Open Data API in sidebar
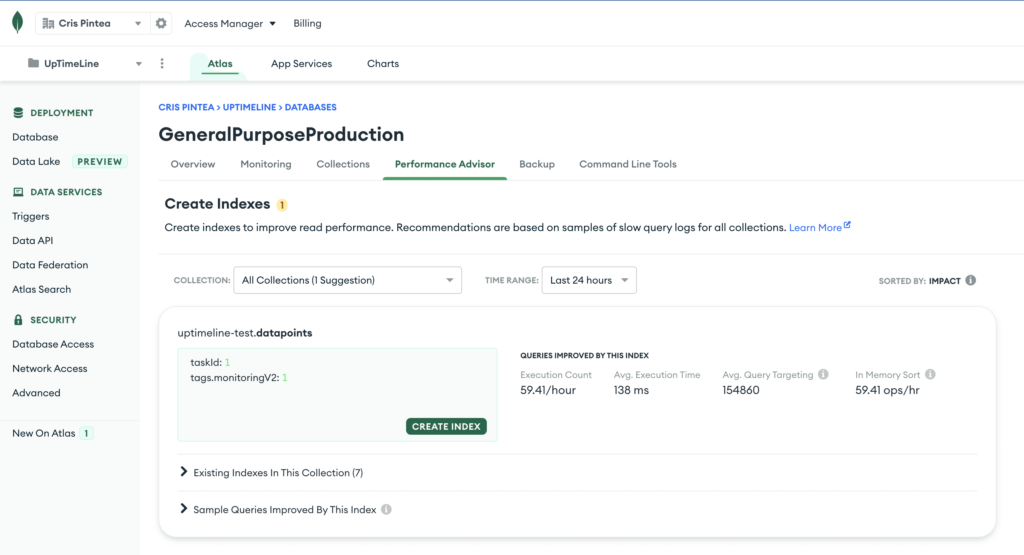Viewport: 1024px width, 555px height. (x=33, y=240)
